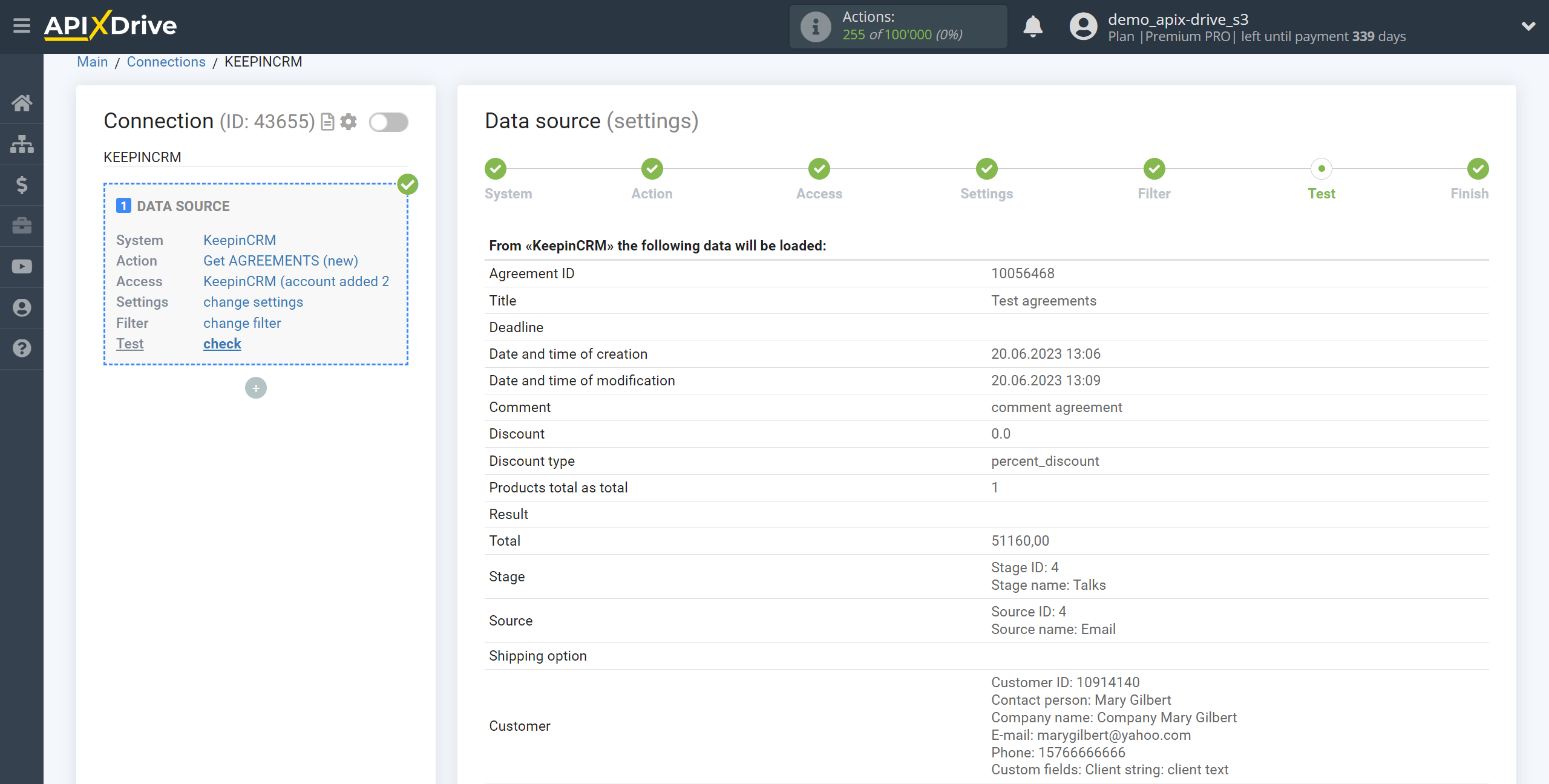Screen dimensions: 1549x784
Task: Open connection settings gear icon
Action: [x=349, y=122]
